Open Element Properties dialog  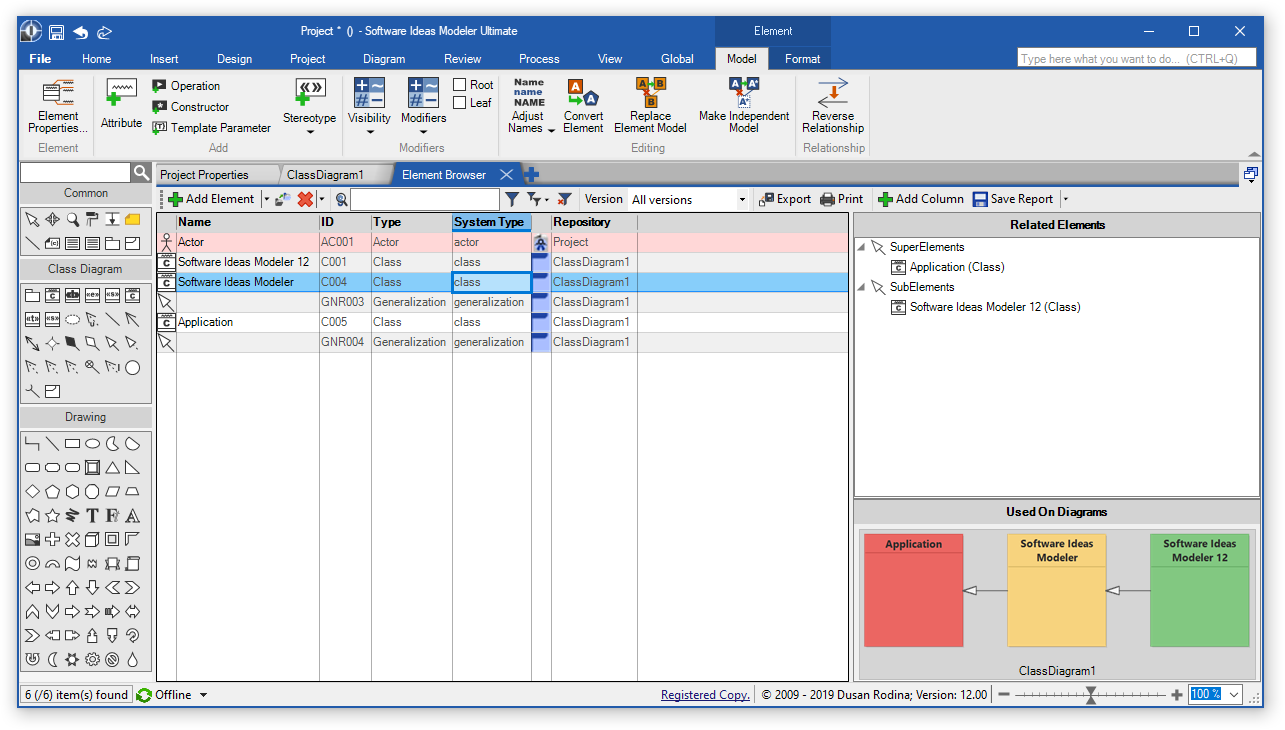(57, 107)
